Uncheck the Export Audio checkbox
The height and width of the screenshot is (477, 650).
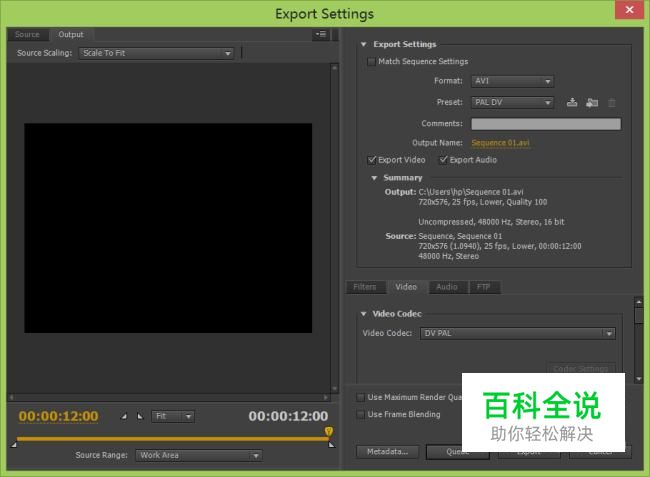pos(443,160)
